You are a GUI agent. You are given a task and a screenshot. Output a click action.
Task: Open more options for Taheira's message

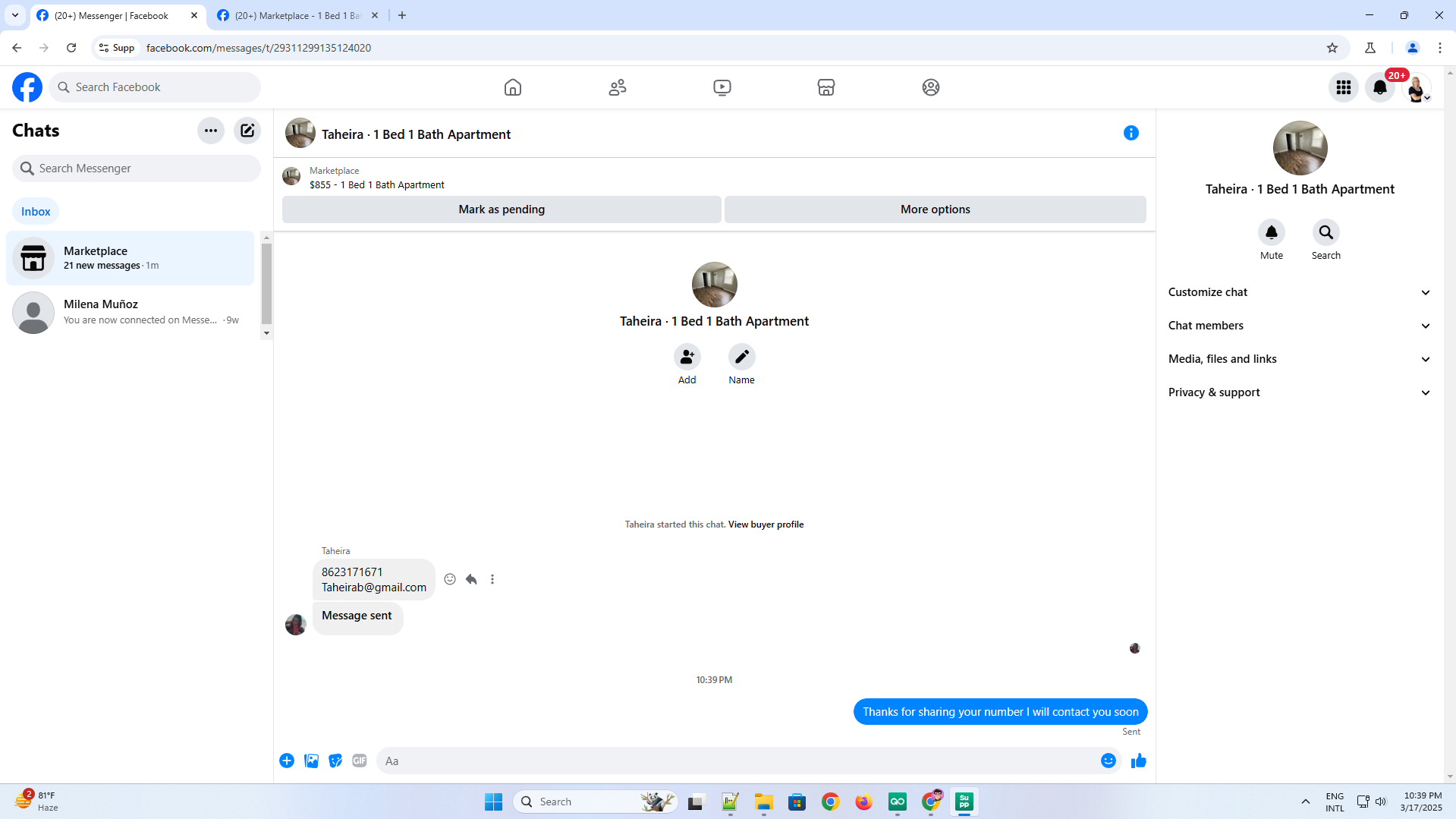492,579
